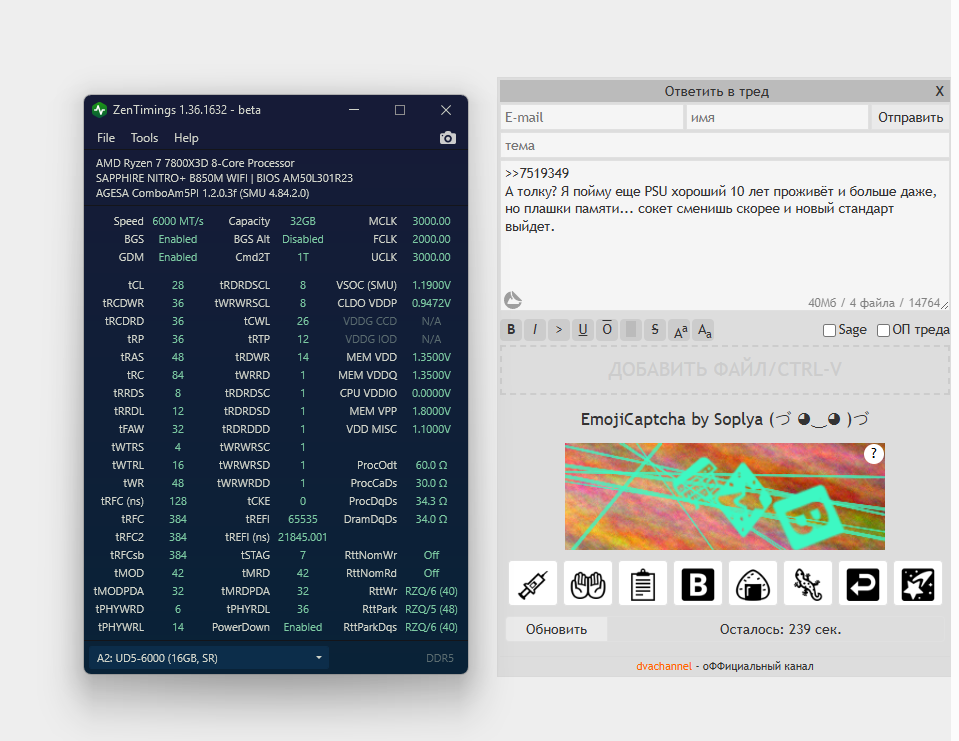959x741 pixels.
Task: Click the captcha help question mark icon
Action: point(874,454)
